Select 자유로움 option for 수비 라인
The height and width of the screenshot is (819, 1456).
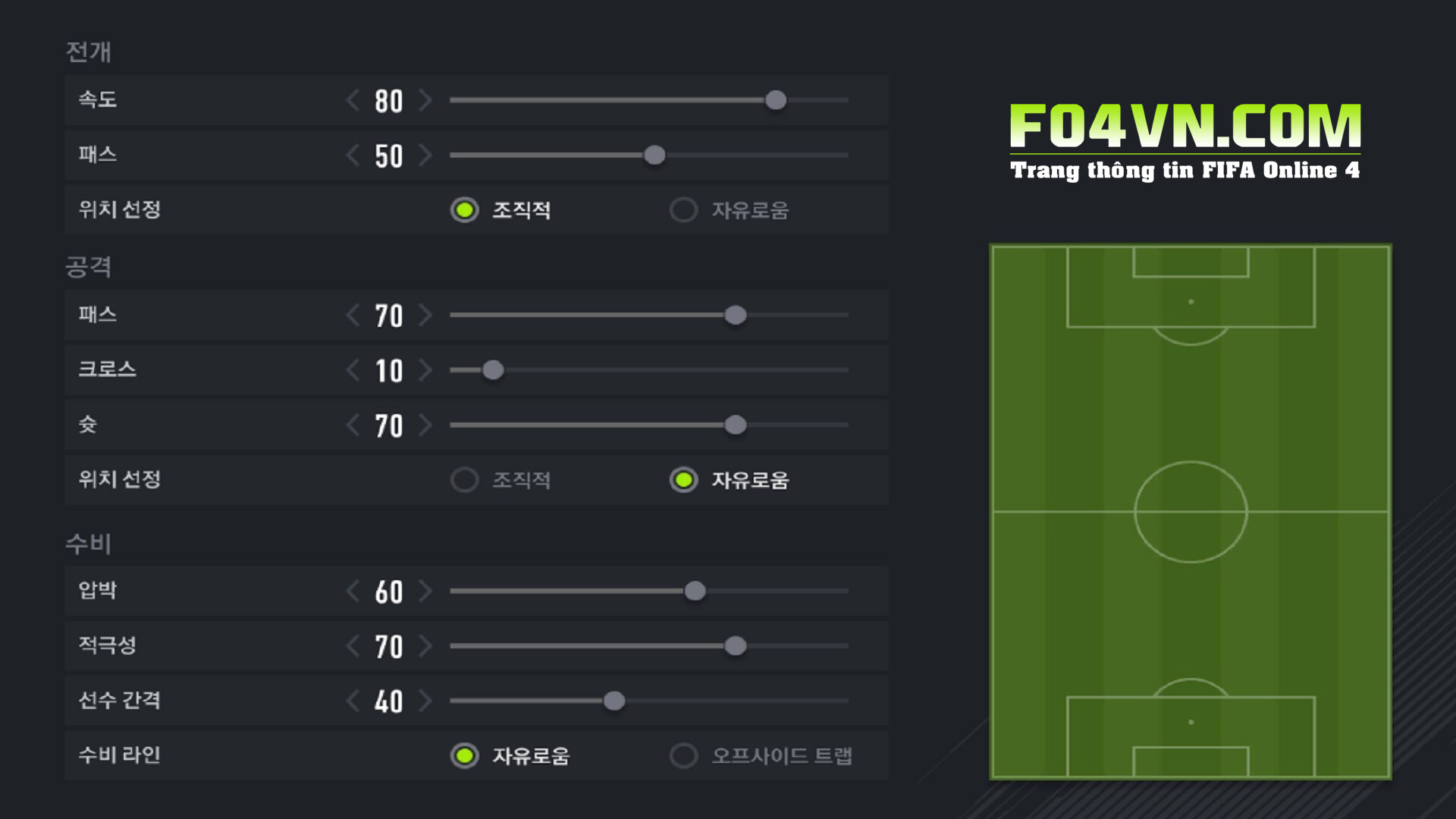[464, 755]
